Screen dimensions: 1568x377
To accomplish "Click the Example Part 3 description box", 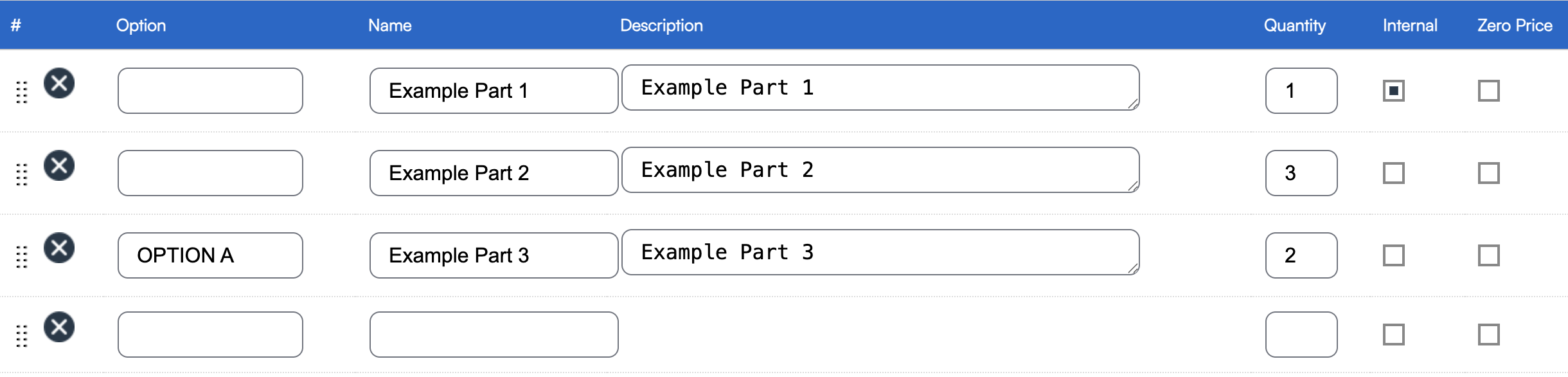I will point(880,252).
